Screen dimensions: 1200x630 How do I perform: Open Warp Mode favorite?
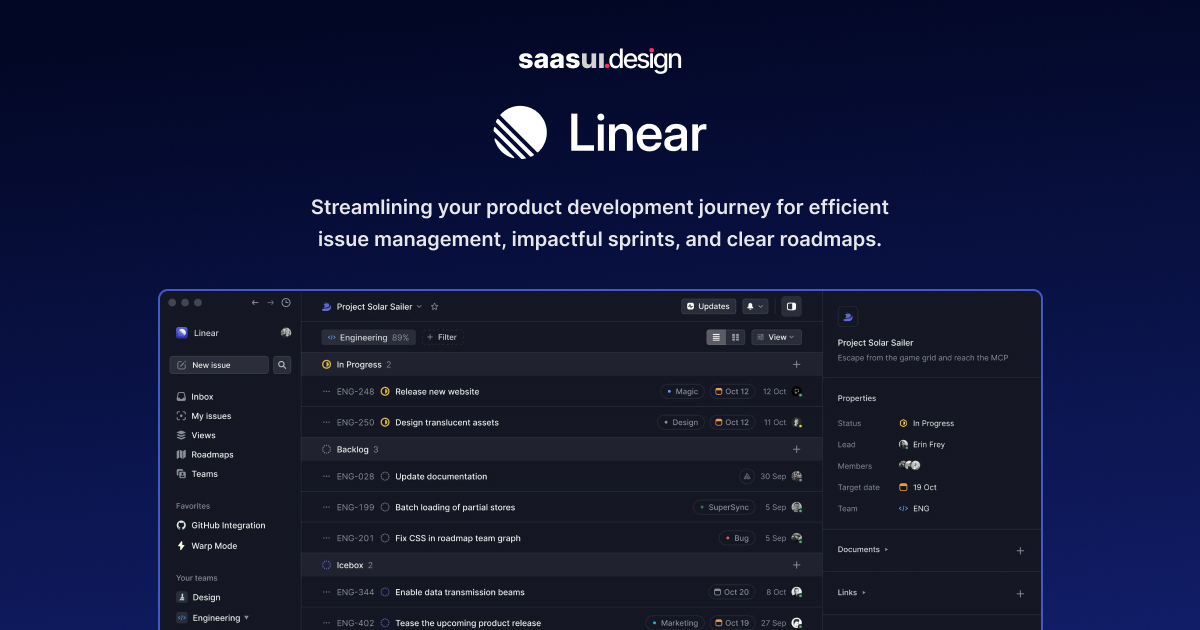coord(207,546)
